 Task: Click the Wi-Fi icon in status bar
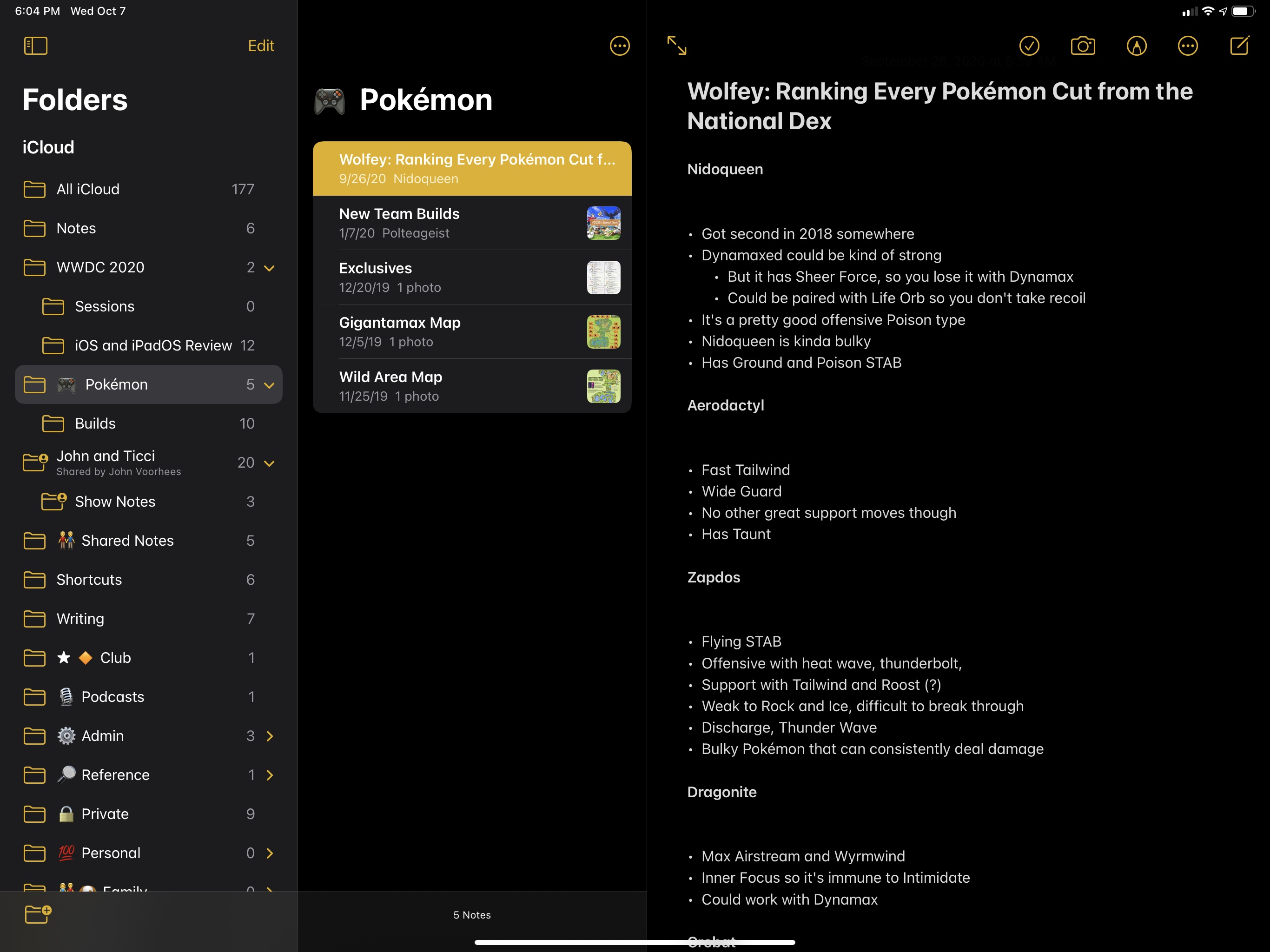coord(1208,11)
